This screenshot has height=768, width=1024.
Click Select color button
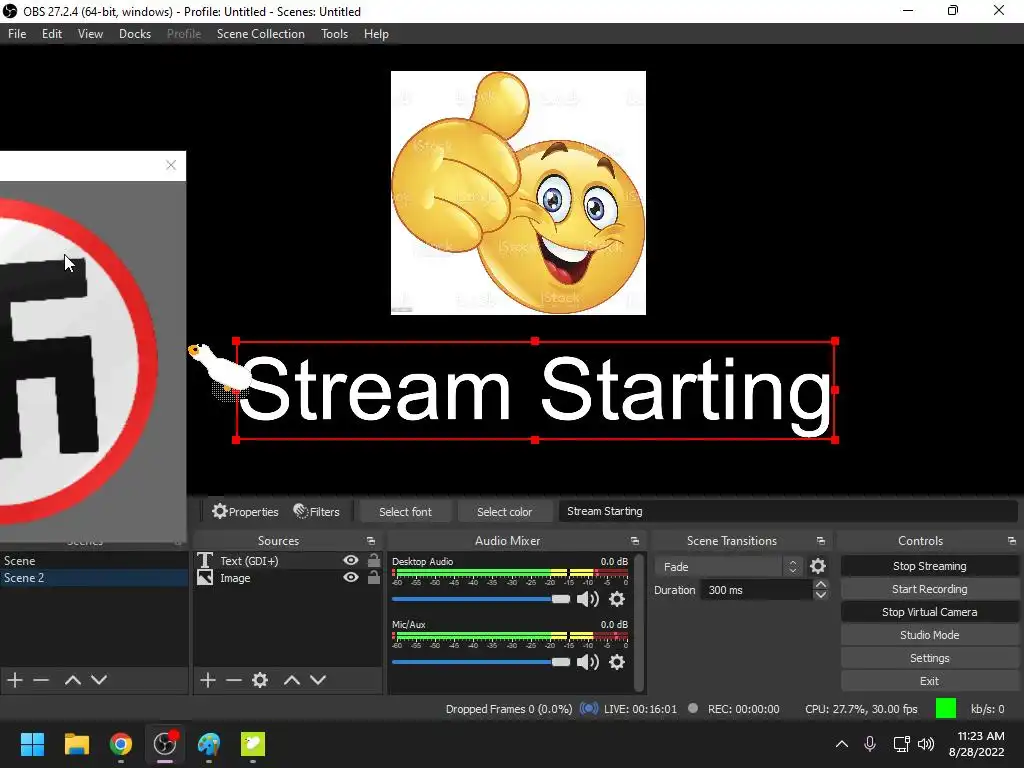(x=504, y=512)
